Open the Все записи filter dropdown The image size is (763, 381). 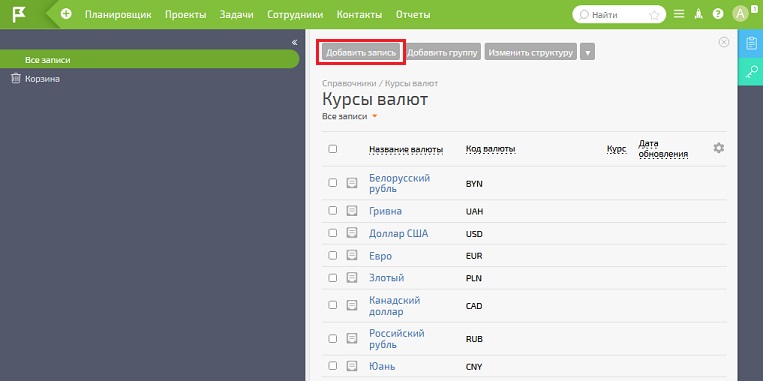click(x=350, y=116)
